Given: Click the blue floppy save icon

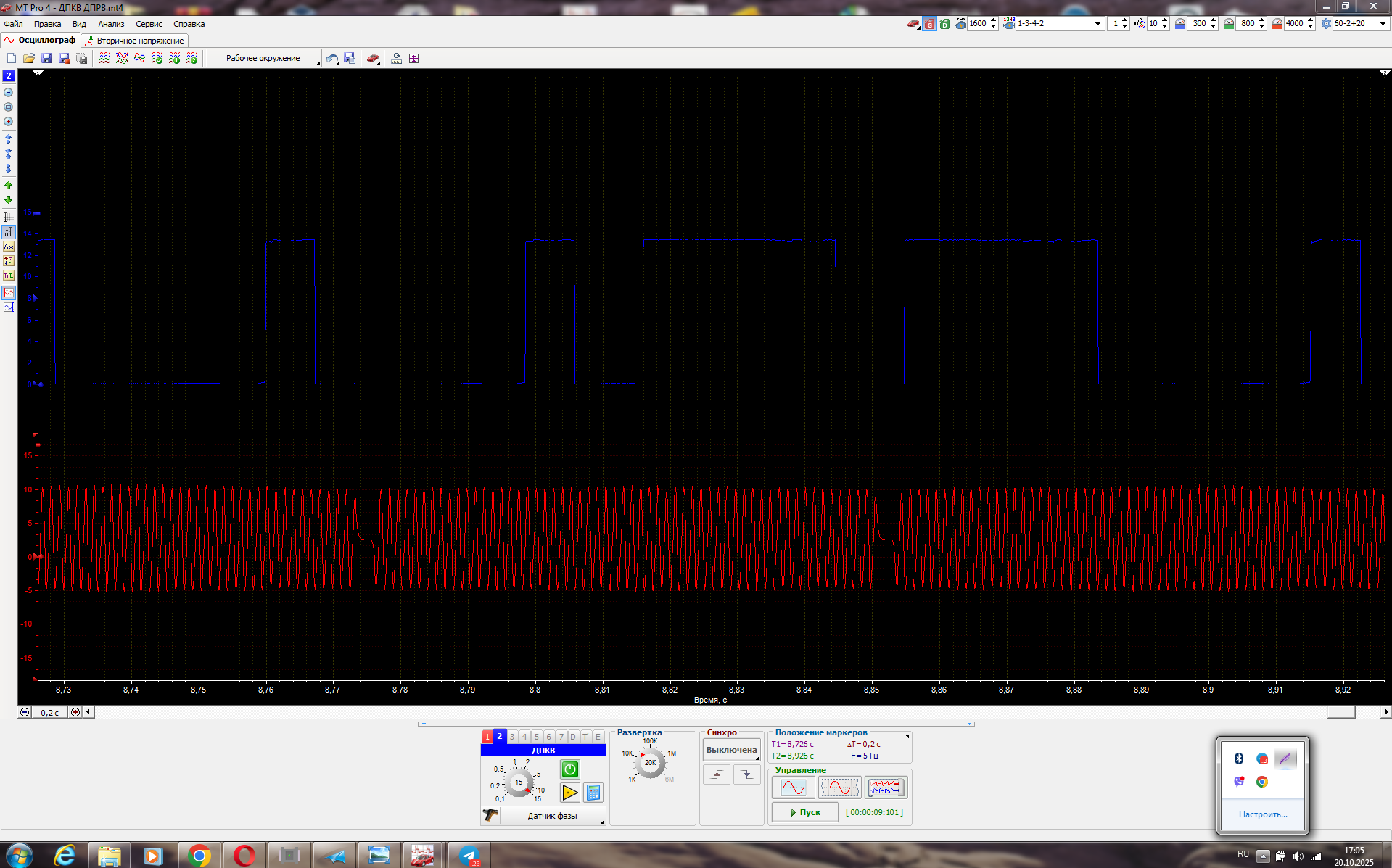Looking at the screenshot, I should click(46, 58).
